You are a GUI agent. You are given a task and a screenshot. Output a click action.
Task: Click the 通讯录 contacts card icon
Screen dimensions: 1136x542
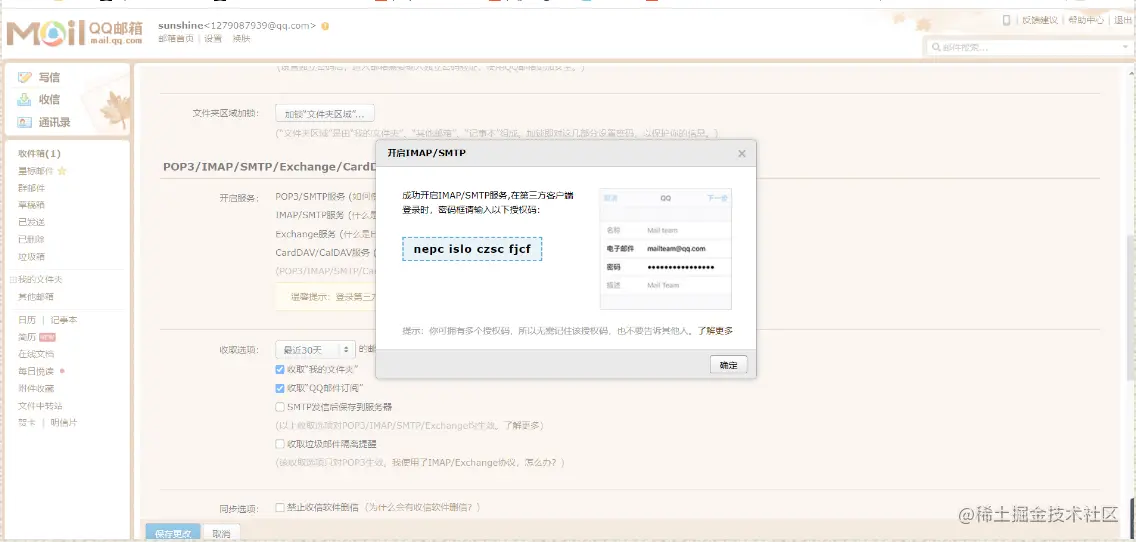[x=25, y=122]
